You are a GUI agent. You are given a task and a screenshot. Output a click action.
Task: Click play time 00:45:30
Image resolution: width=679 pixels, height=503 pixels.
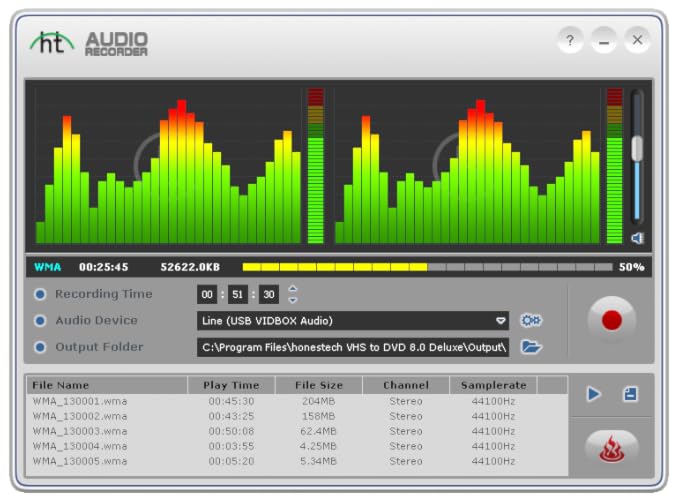[x=231, y=401]
